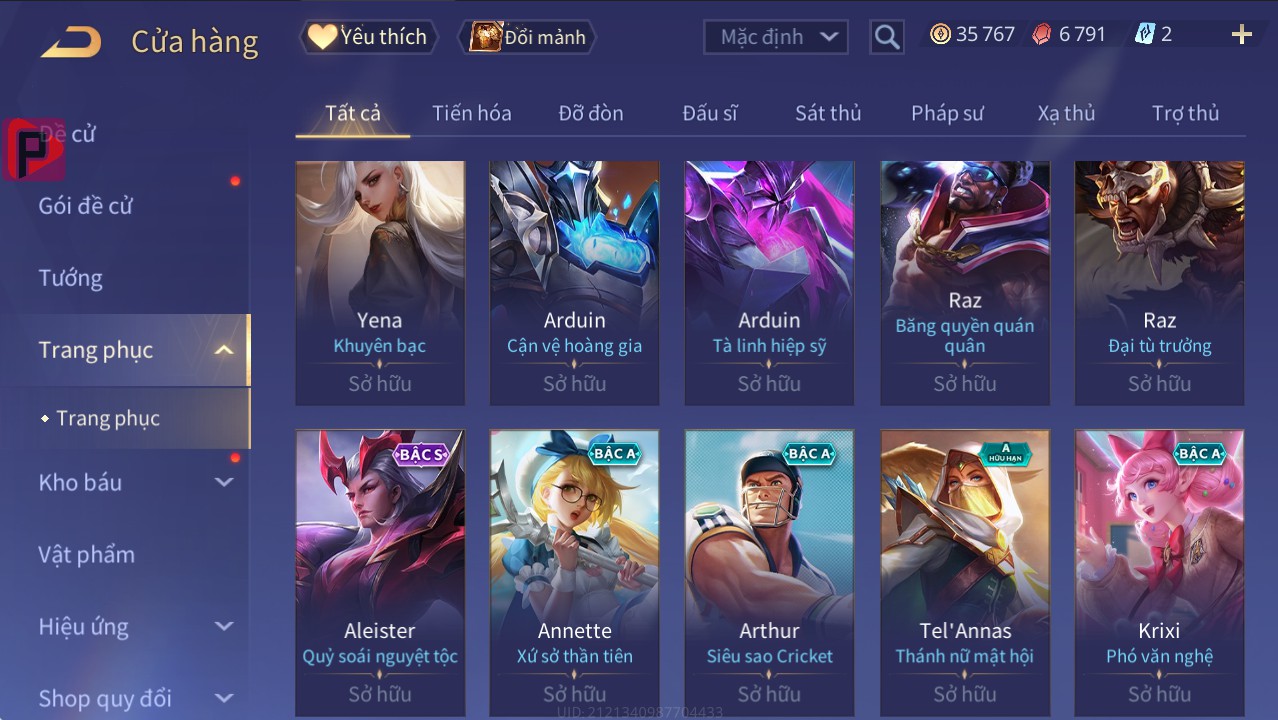Image resolution: width=1278 pixels, height=720 pixels.
Task: Open Yêu thích heart favorites
Action: click(368, 37)
